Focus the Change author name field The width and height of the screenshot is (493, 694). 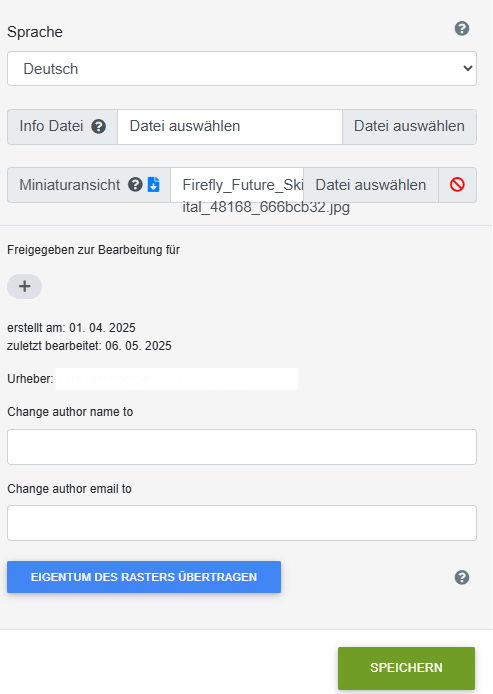click(x=242, y=447)
